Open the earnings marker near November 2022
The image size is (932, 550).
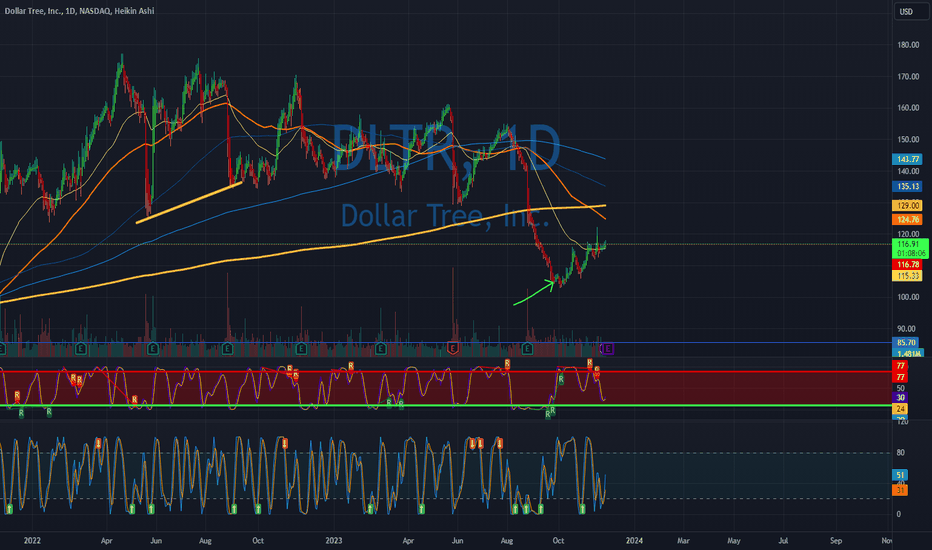301,349
